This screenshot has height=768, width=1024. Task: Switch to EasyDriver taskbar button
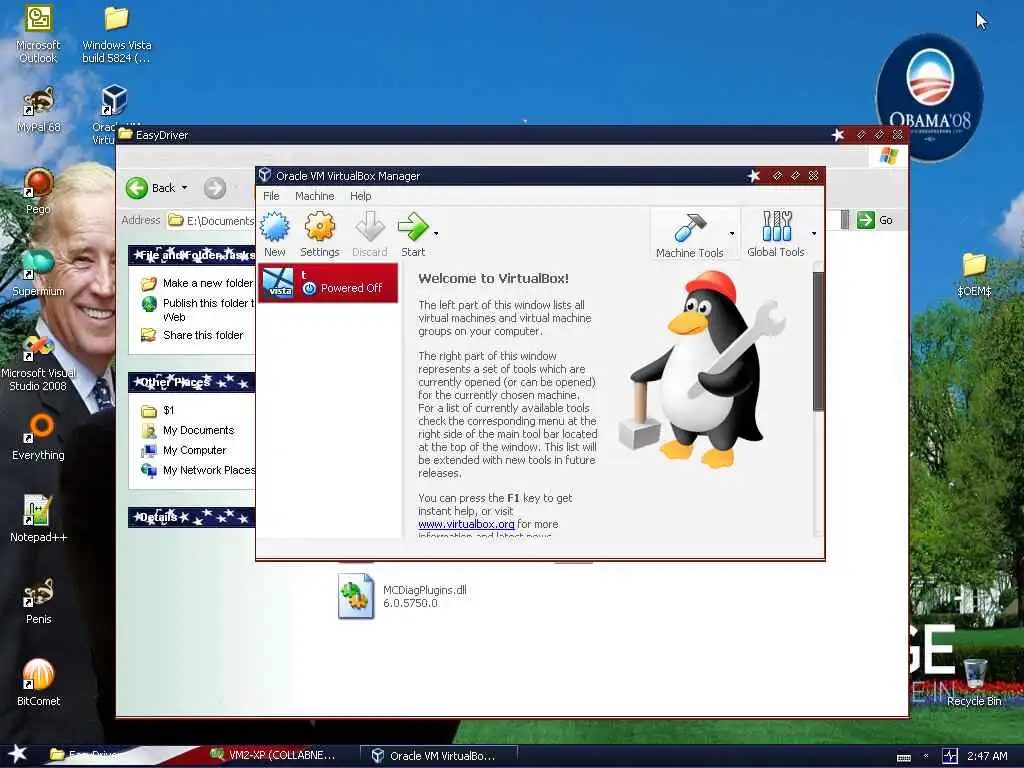[85, 755]
